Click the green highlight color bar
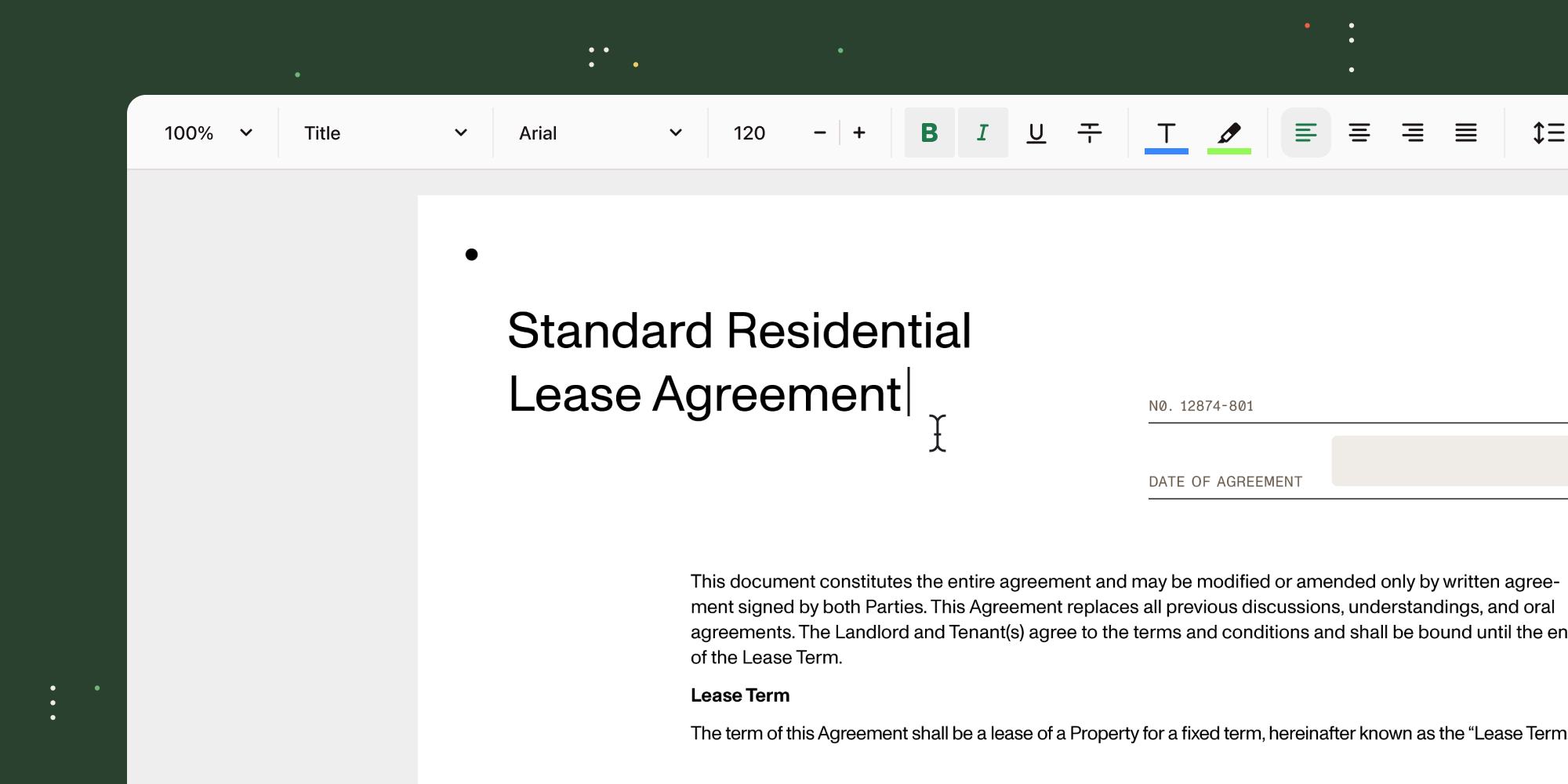The height and width of the screenshot is (784, 1568). (1229, 151)
